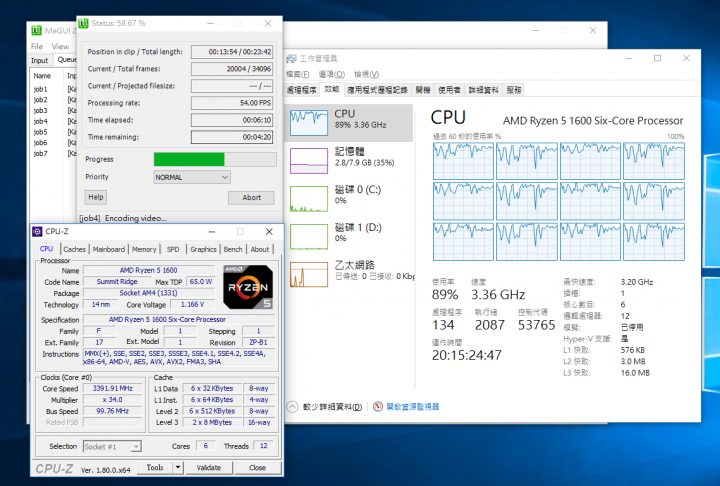Select the Disk 1 (D:) mini graph
This screenshot has width=720, height=486.
tap(309, 236)
